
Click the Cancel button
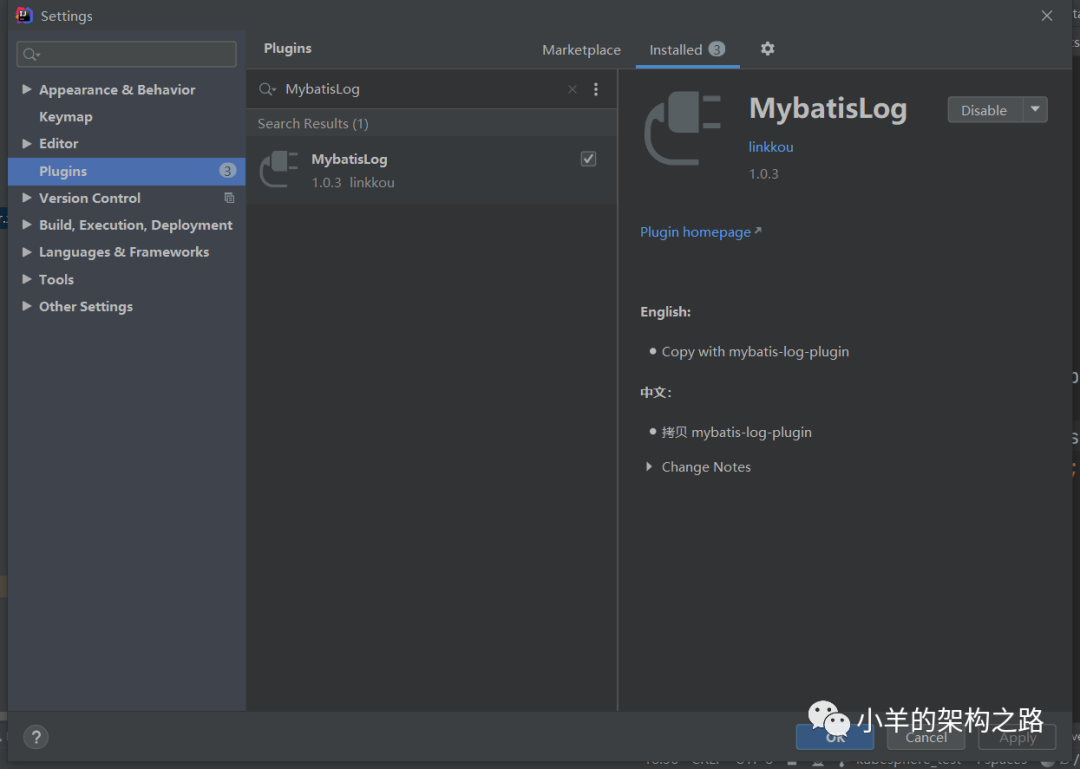point(926,737)
